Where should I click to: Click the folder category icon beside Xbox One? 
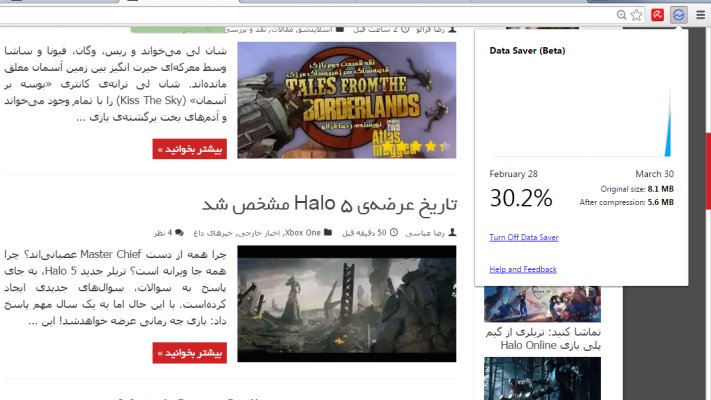click(x=329, y=233)
